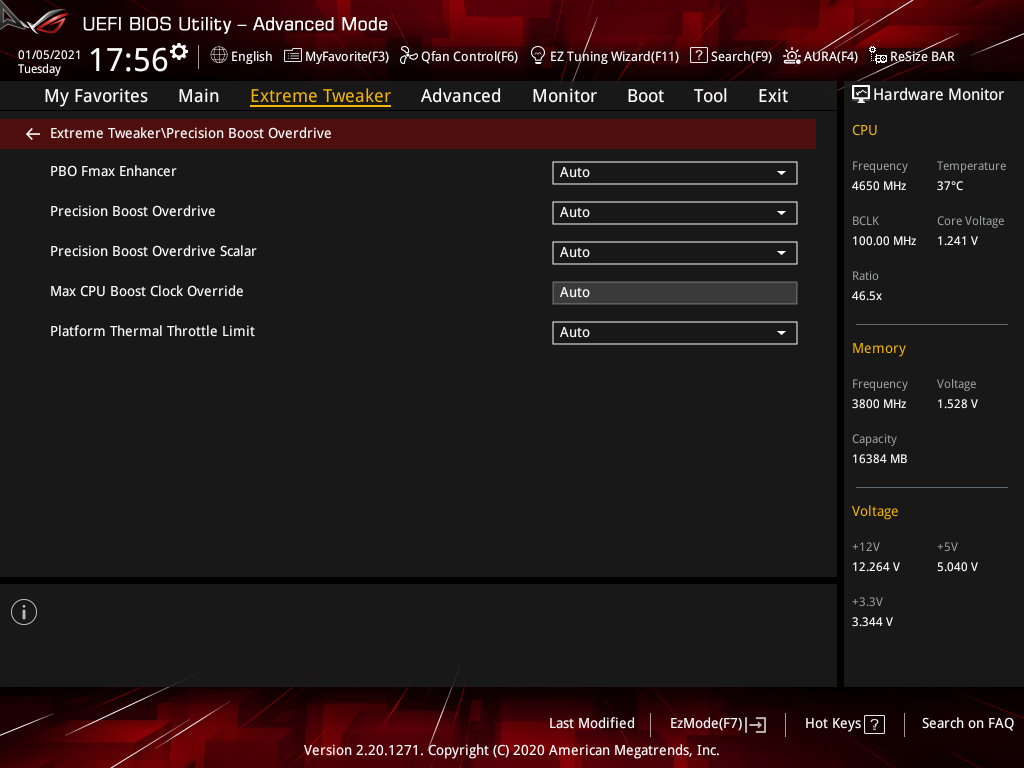Click the Ratio 46.5x value
The height and width of the screenshot is (768, 1024).
(867, 296)
